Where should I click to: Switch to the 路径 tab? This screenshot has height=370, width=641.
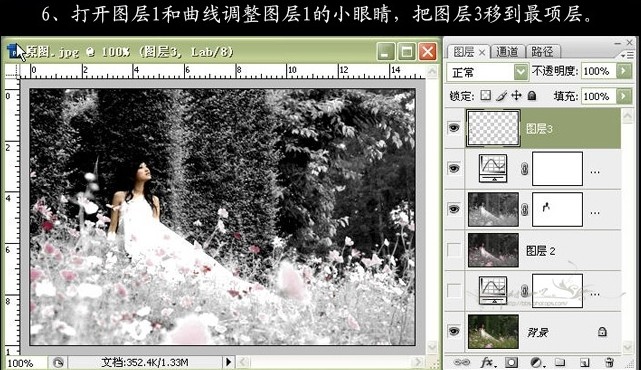tap(542, 52)
